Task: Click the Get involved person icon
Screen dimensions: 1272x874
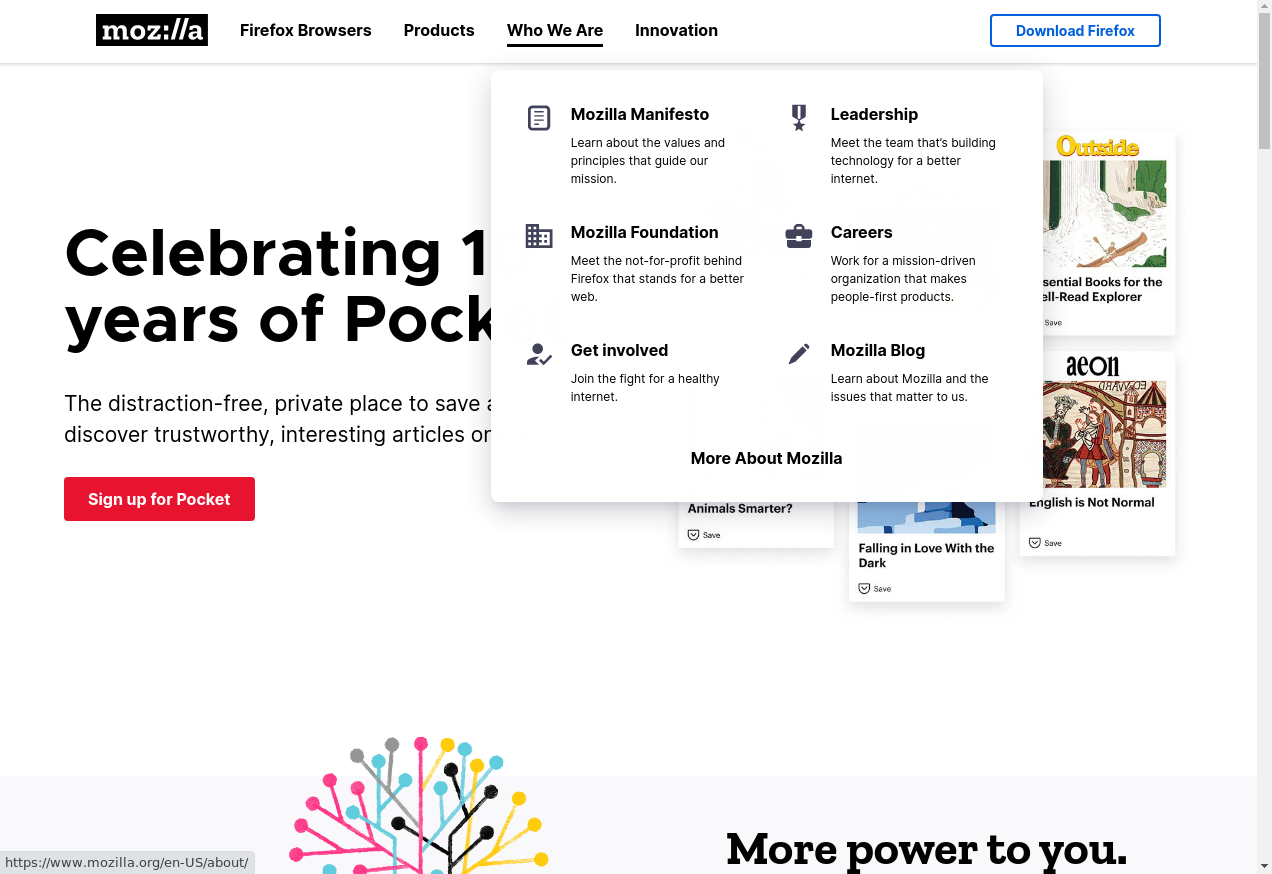Action: tap(539, 354)
